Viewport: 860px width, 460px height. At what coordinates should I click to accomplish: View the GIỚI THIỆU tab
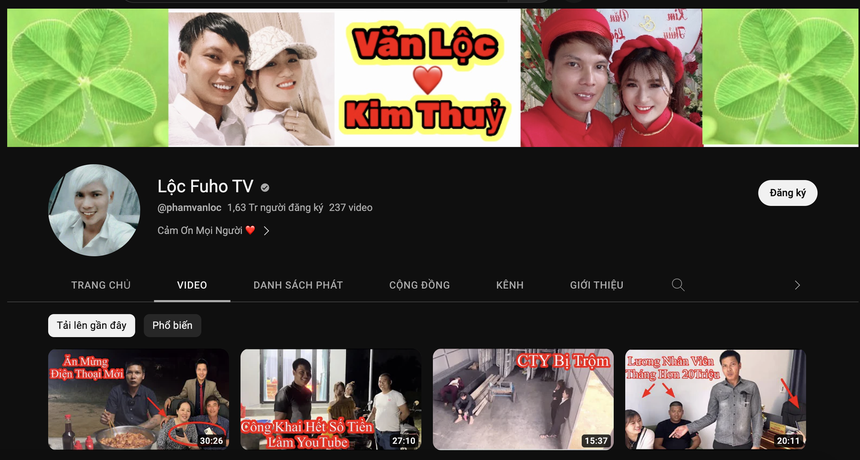(597, 285)
